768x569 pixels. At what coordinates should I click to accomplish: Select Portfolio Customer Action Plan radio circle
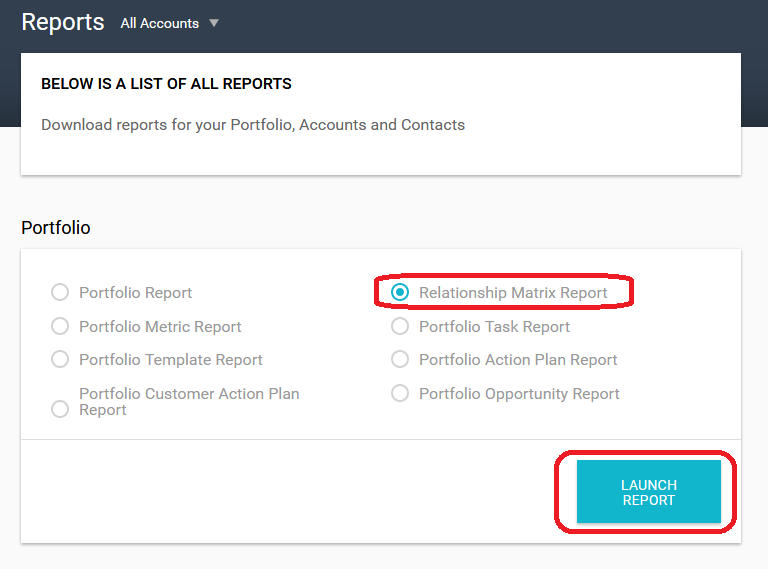click(x=60, y=409)
